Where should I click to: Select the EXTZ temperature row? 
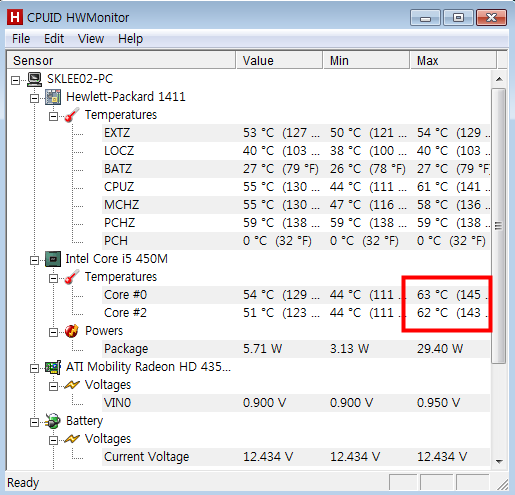pyautogui.click(x=296, y=133)
